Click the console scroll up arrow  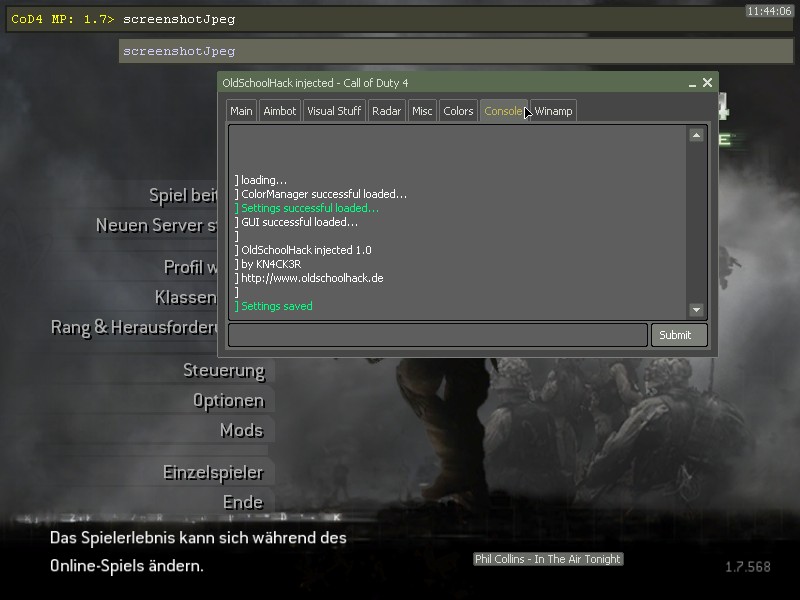point(696,135)
